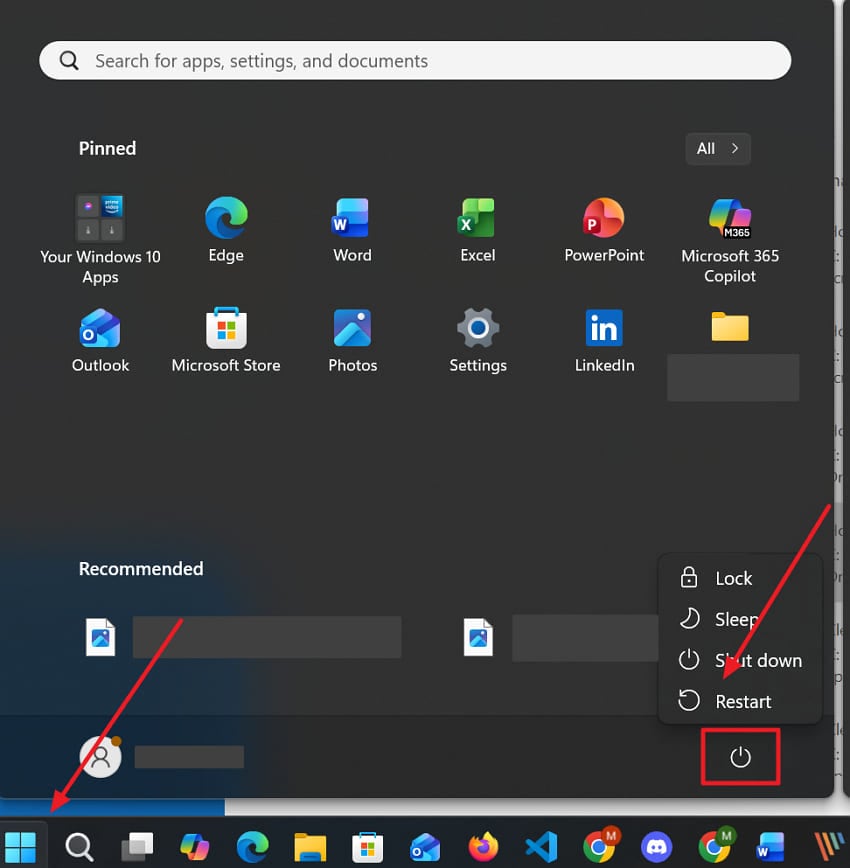Open Visual Studio Code from the taskbar
The image size is (850, 868).
[x=540, y=845]
